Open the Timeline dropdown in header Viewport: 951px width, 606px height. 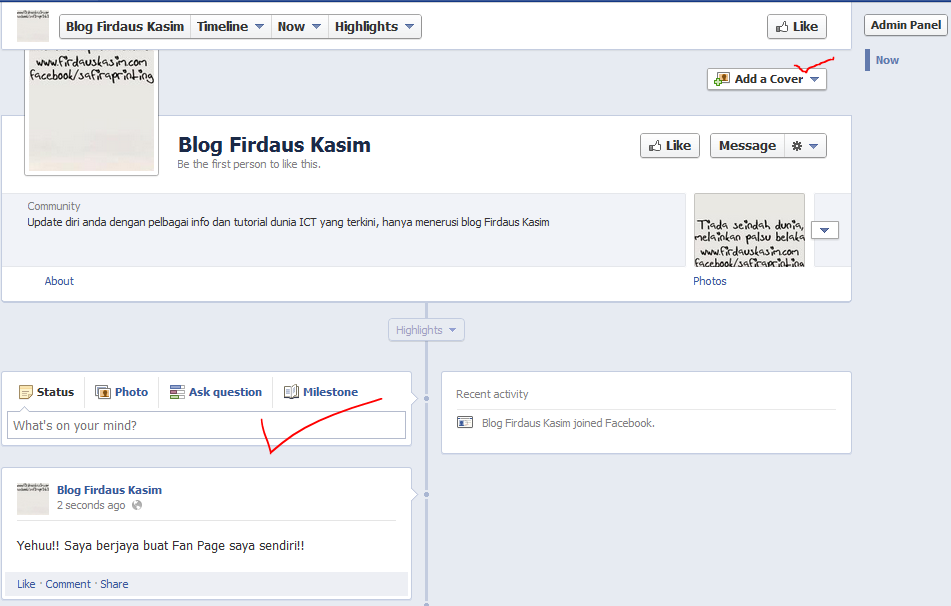coord(230,27)
